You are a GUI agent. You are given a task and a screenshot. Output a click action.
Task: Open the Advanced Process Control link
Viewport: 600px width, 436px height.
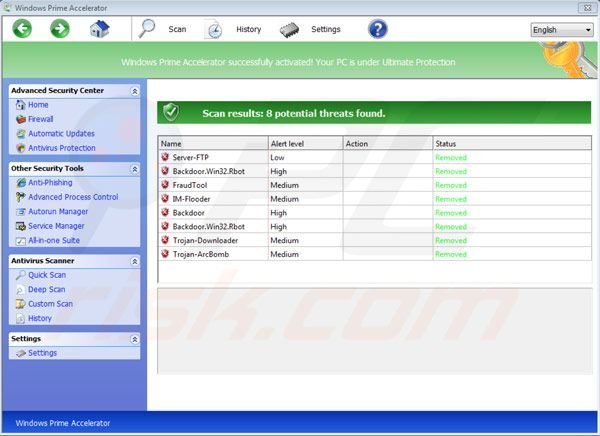(x=73, y=197)
